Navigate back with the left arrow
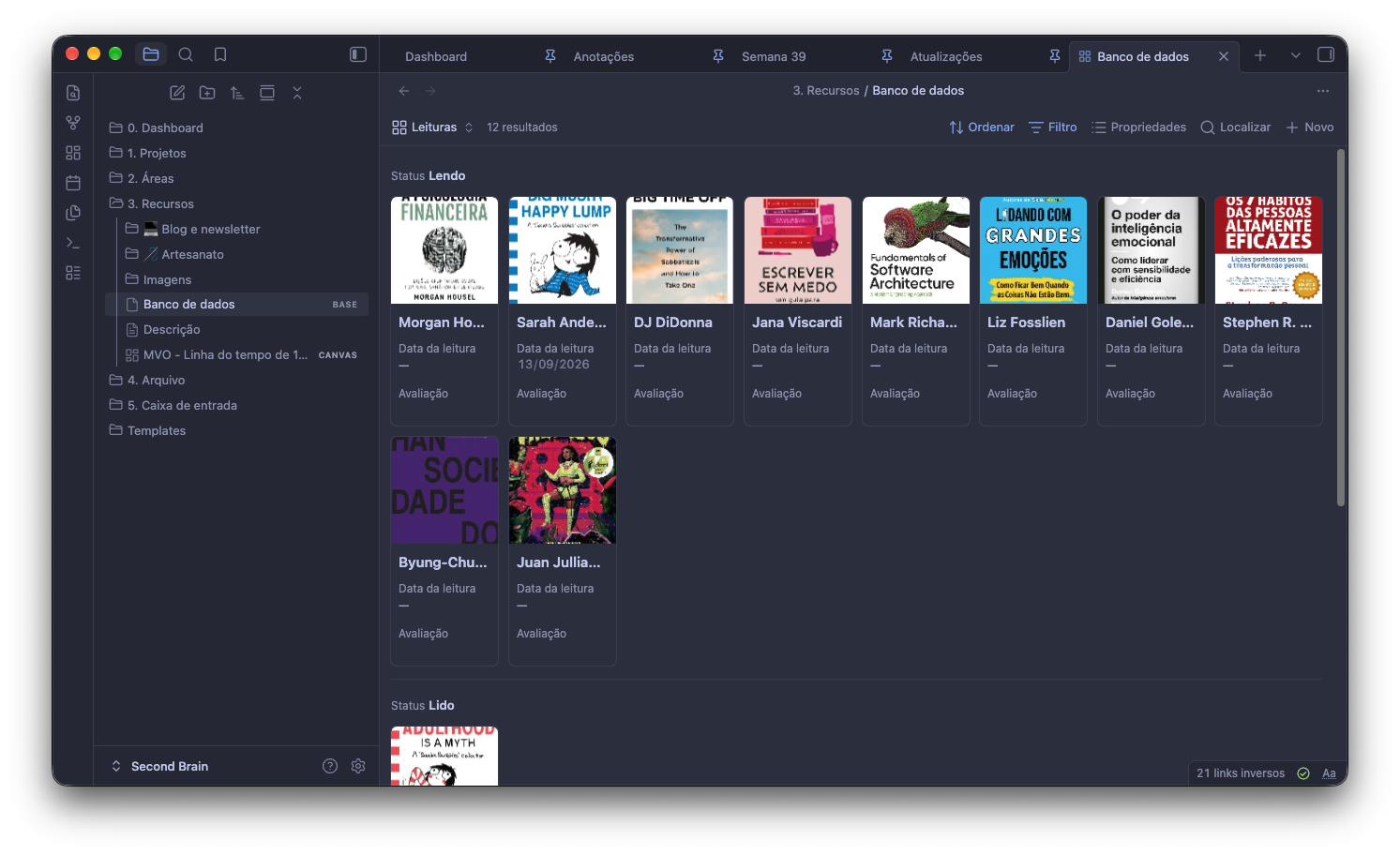The height and width of the screenshot is (855, 1400). point(404,91)
